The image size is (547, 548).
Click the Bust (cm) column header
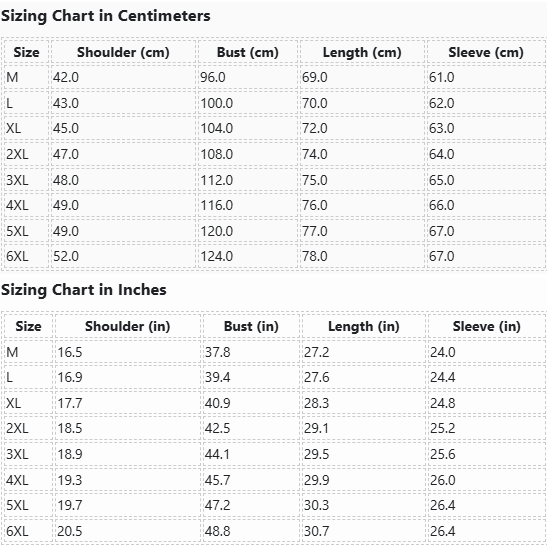click(x=248, y=52)
